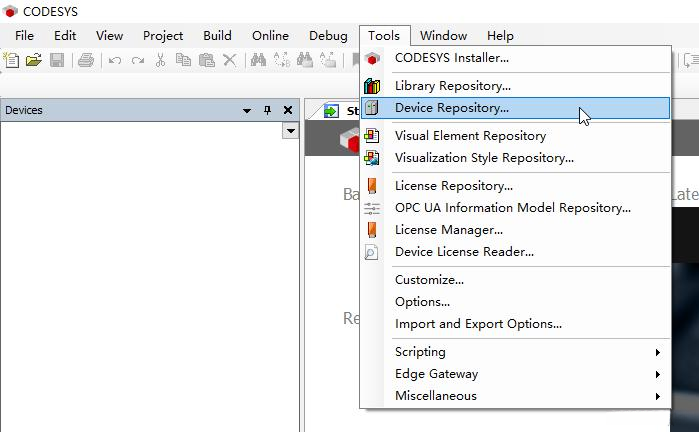Screen dimensions: 699x432
Task: Click the Device License Reader icon
Action: pos(371,252)
